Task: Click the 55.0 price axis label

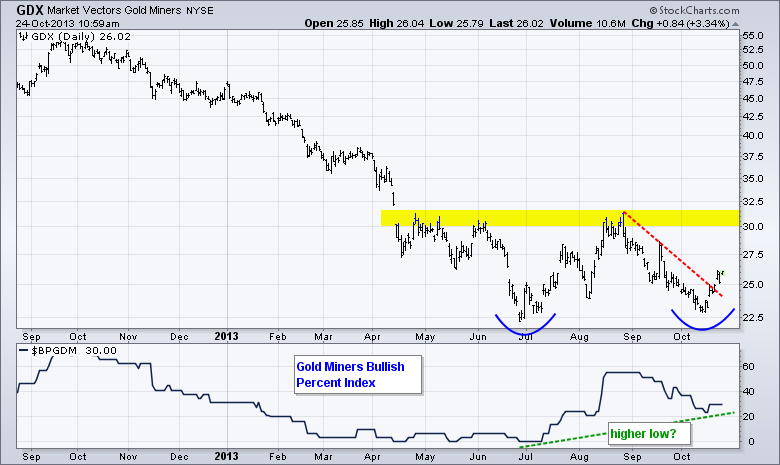Action: [x=753, y=35]
